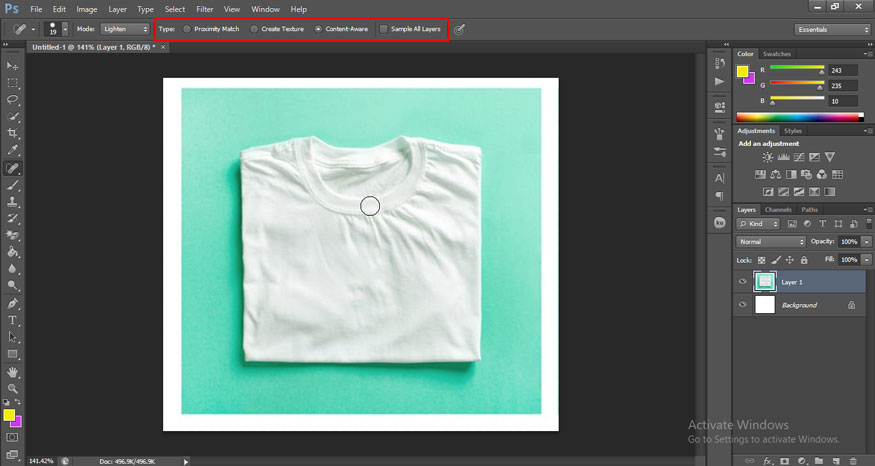Select the Clone Stamp tool

coord(12,201)
